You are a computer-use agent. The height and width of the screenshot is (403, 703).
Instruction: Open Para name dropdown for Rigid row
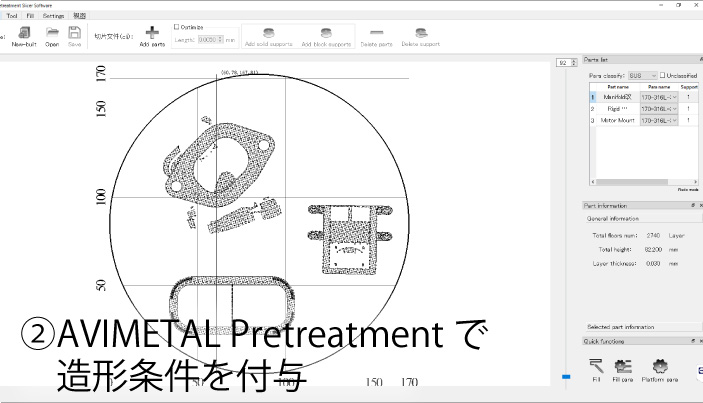click(659, 109)
